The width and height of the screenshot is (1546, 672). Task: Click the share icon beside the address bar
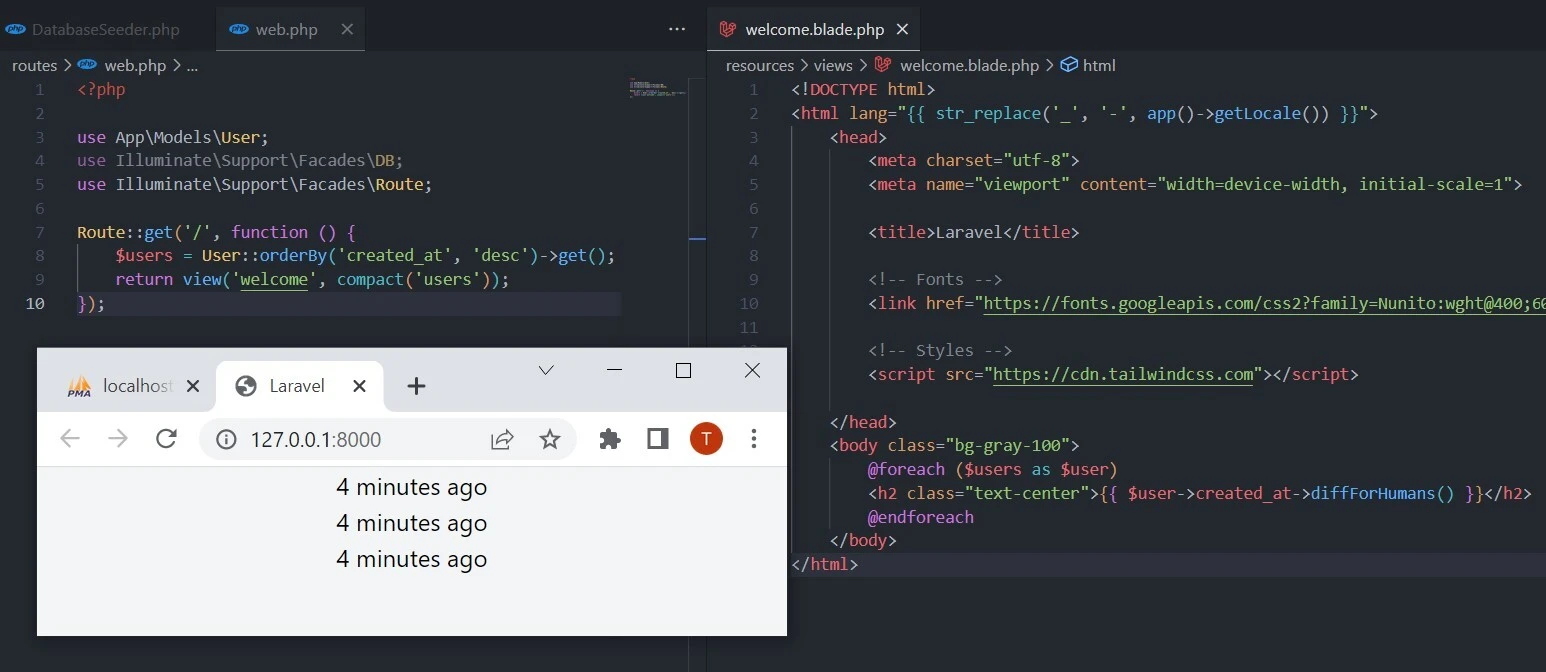point(502,439)
